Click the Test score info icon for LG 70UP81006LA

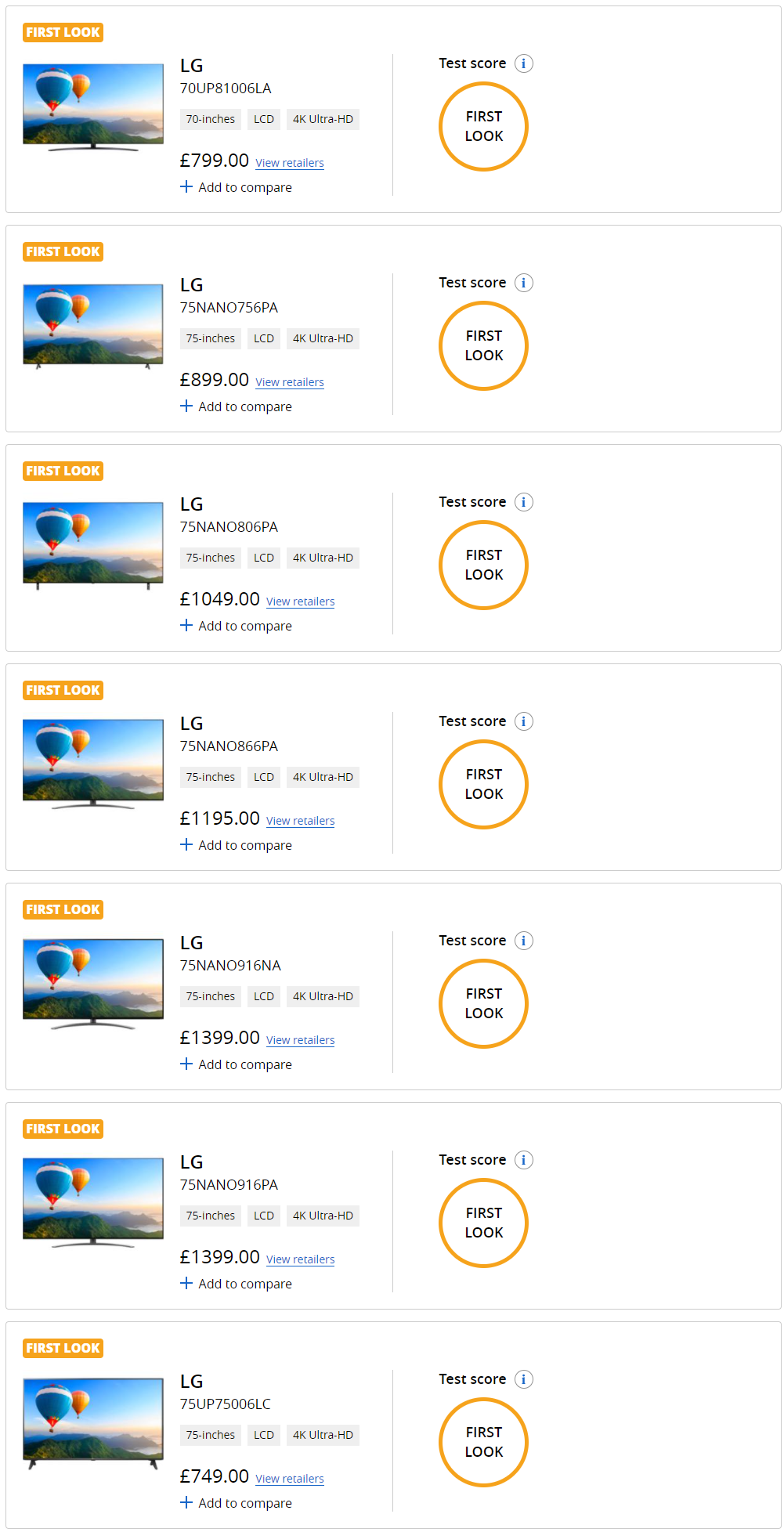pyautogui.click(x=523, y=63)
